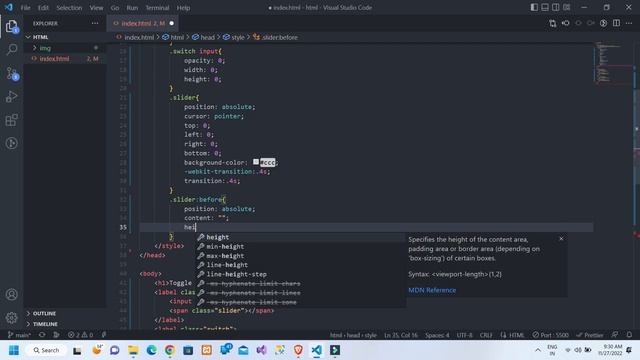Screen dimensions: 640x360
Task: Open the Edit menu
Action: pos(43,7)
